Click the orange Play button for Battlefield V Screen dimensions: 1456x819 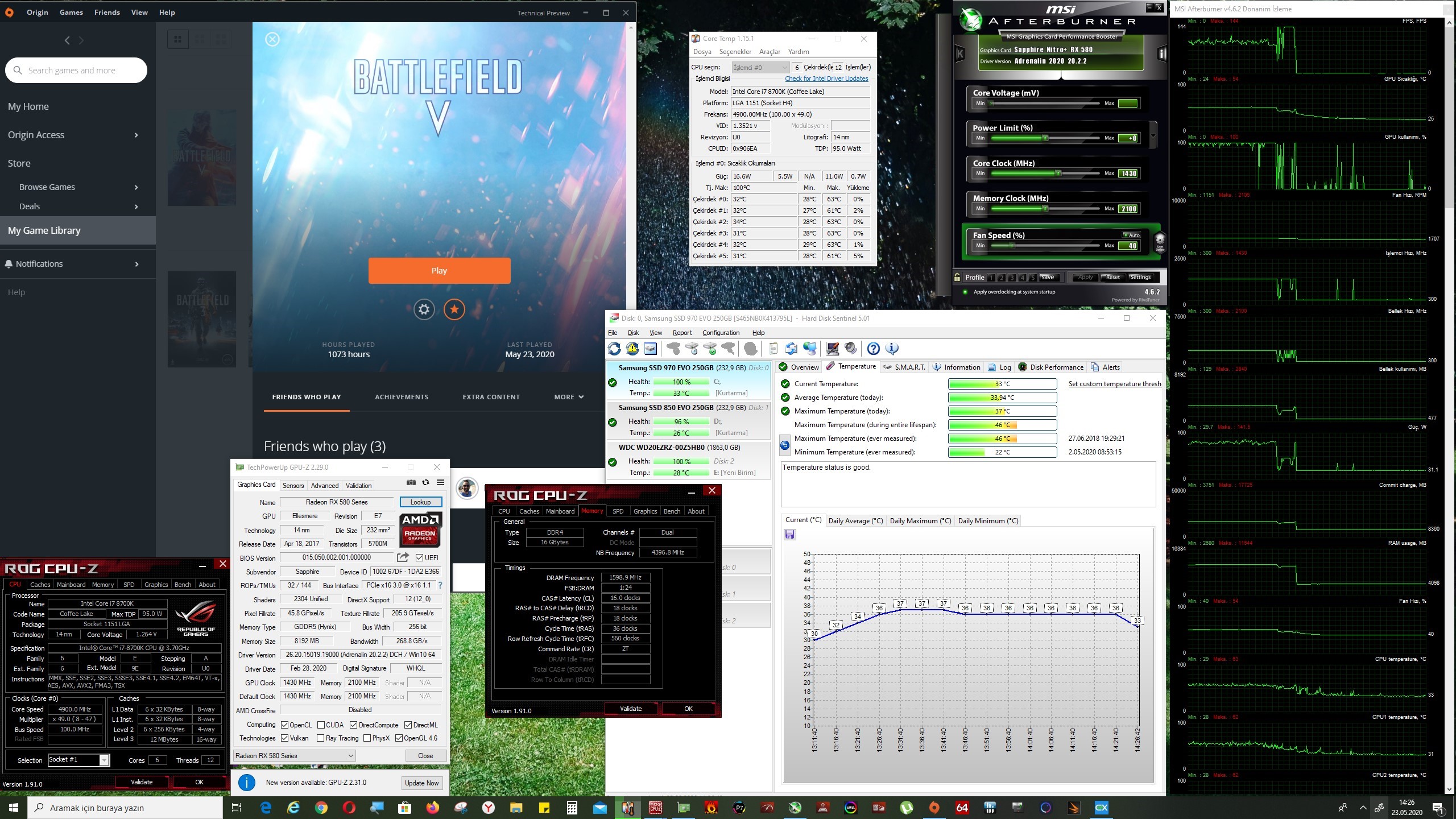click(439, 271)
